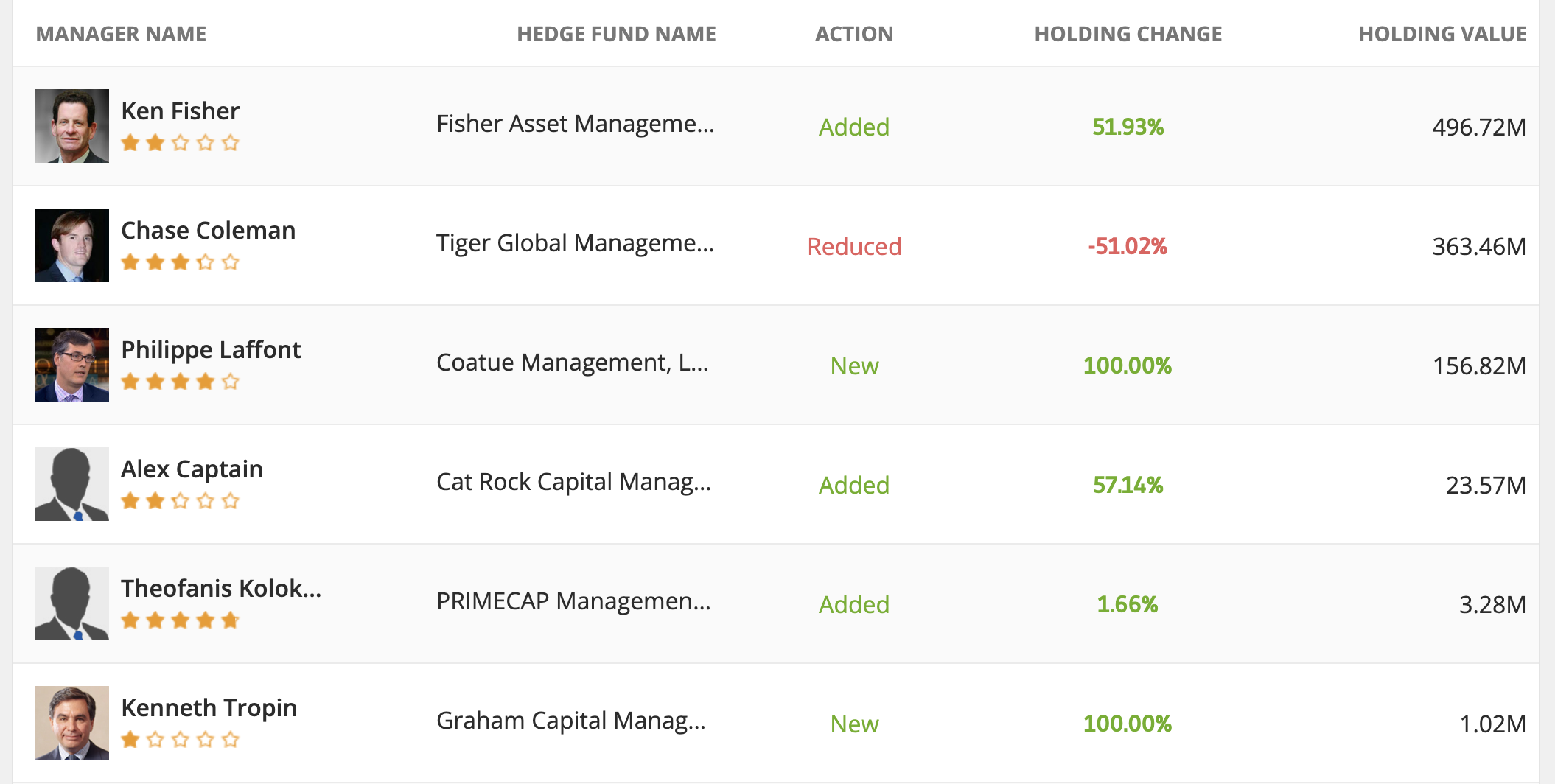
Task: Click Theofanis Kolok... five-star rating
Action: [181, 620]
